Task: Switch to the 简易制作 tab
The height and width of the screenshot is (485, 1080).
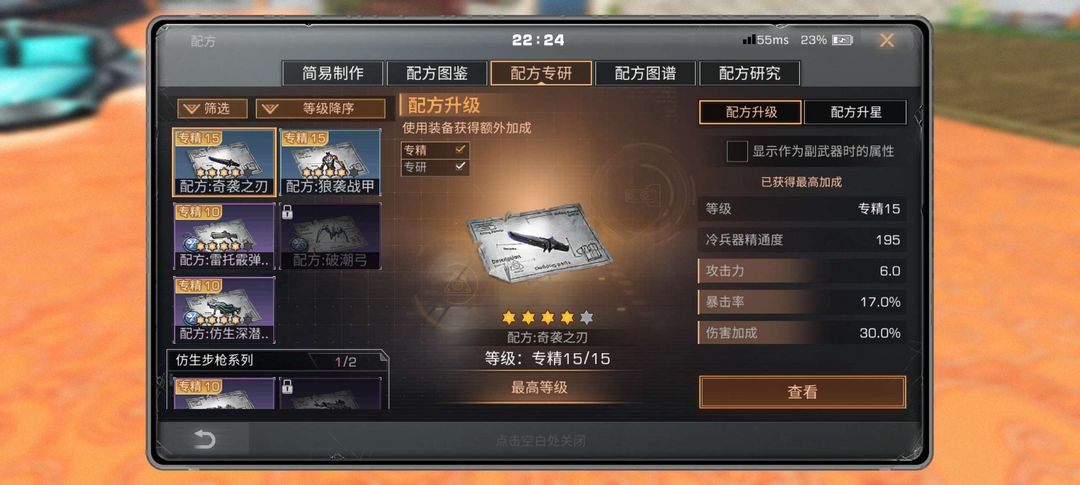Action: (333, 73)
